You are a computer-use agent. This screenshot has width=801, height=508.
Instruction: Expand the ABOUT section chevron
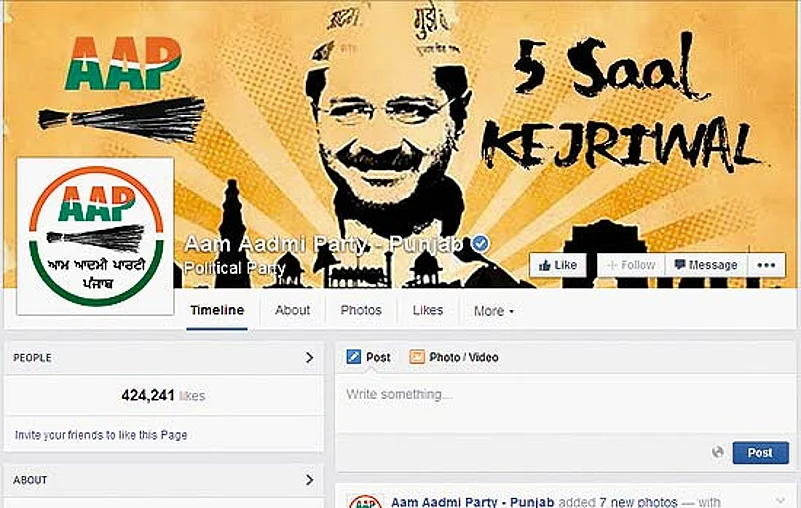point(309,479)
